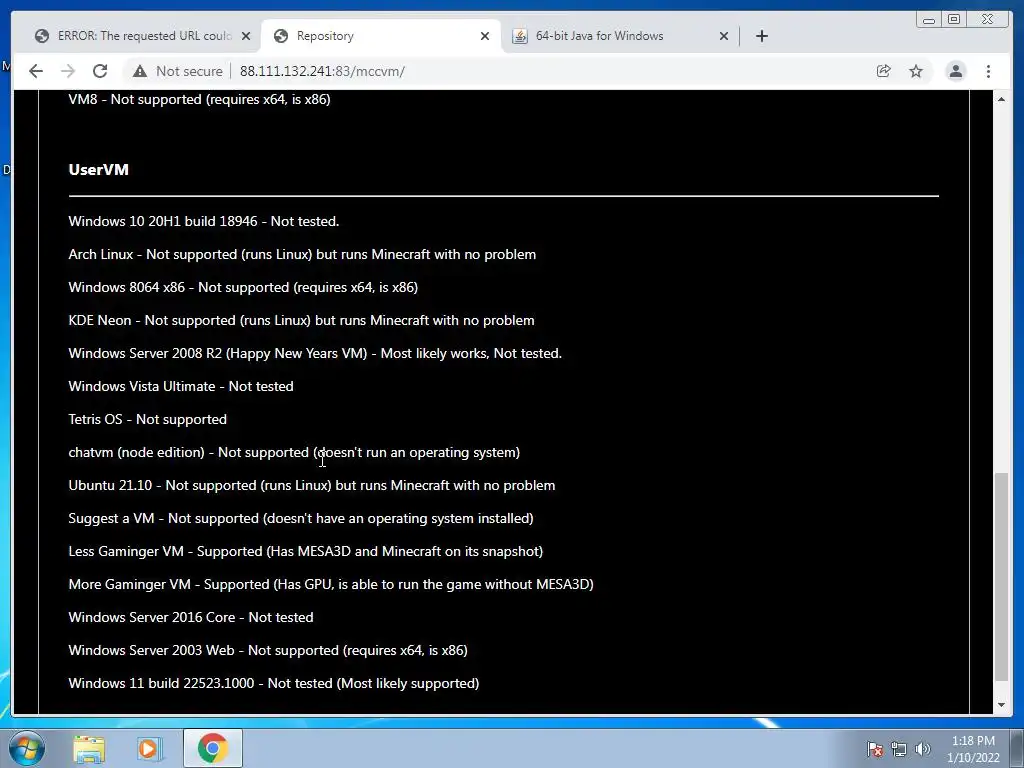Open the Action Center flag icon
This screenshot has width=1024, height=768.
click(x=874, y=749)
